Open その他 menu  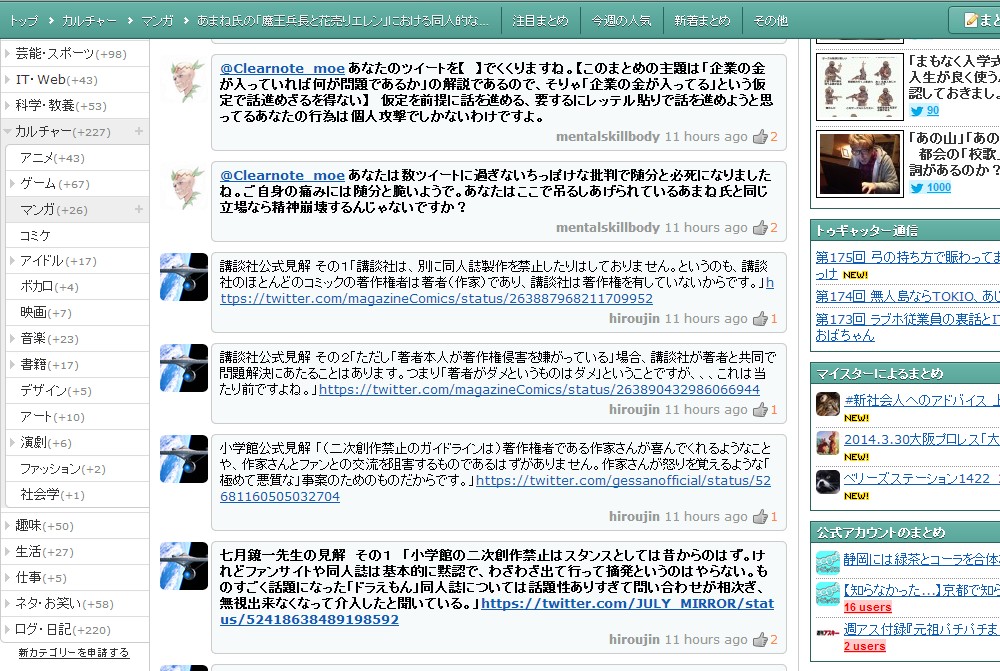pos(770,20)
